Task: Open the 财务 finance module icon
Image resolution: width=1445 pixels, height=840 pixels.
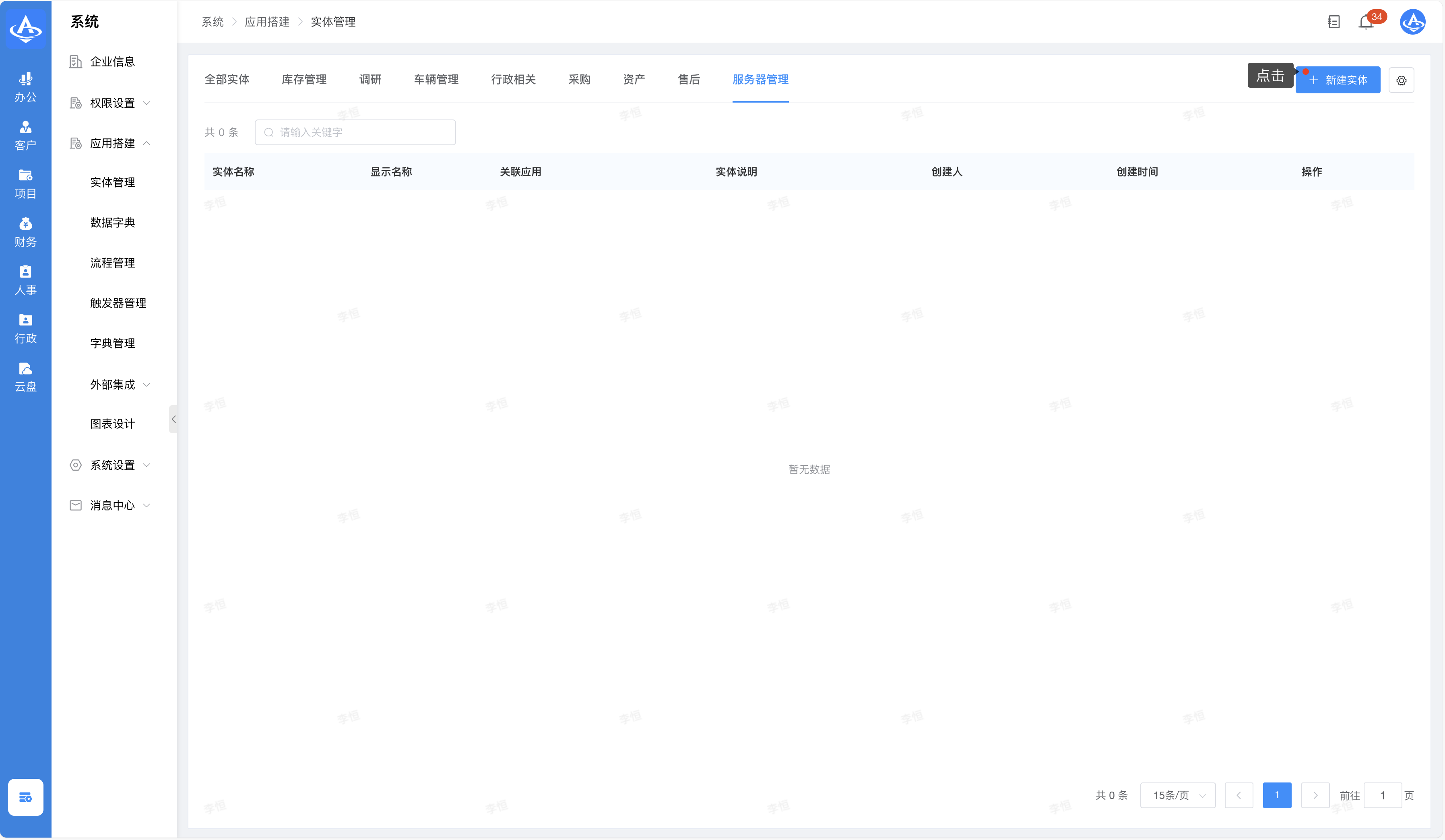Action: click(25, 231)
